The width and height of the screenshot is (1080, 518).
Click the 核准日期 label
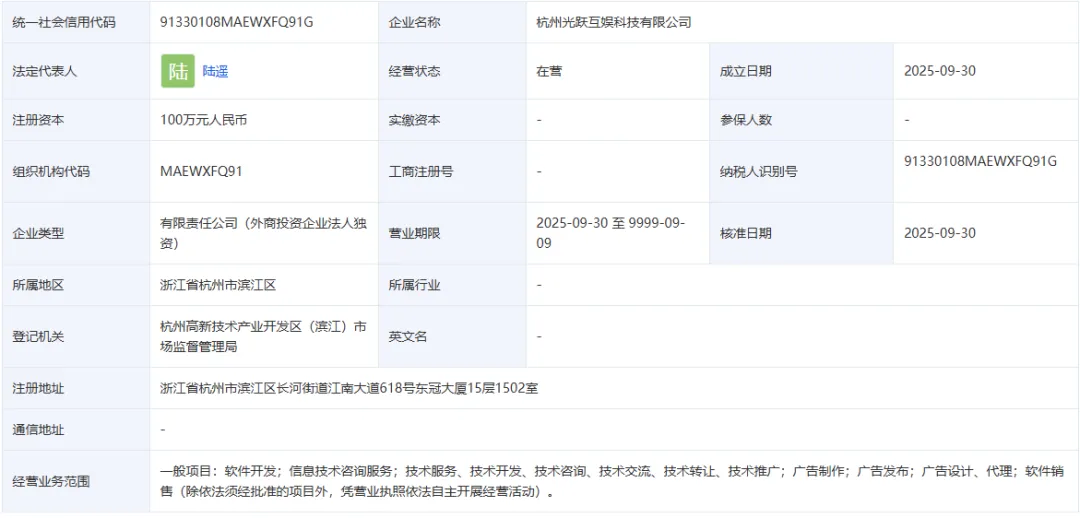click(x=745, y=233)
